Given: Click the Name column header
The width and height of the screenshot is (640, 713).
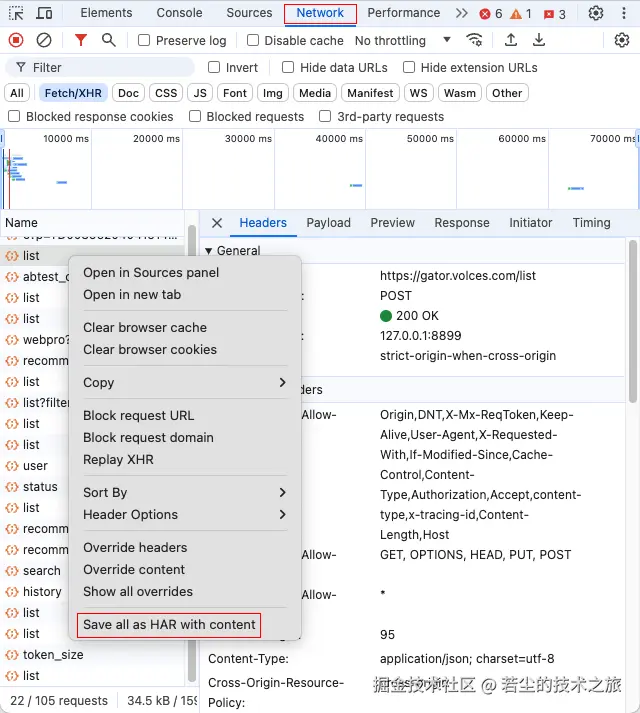Looking at the screenshot, I should point(92,223).
